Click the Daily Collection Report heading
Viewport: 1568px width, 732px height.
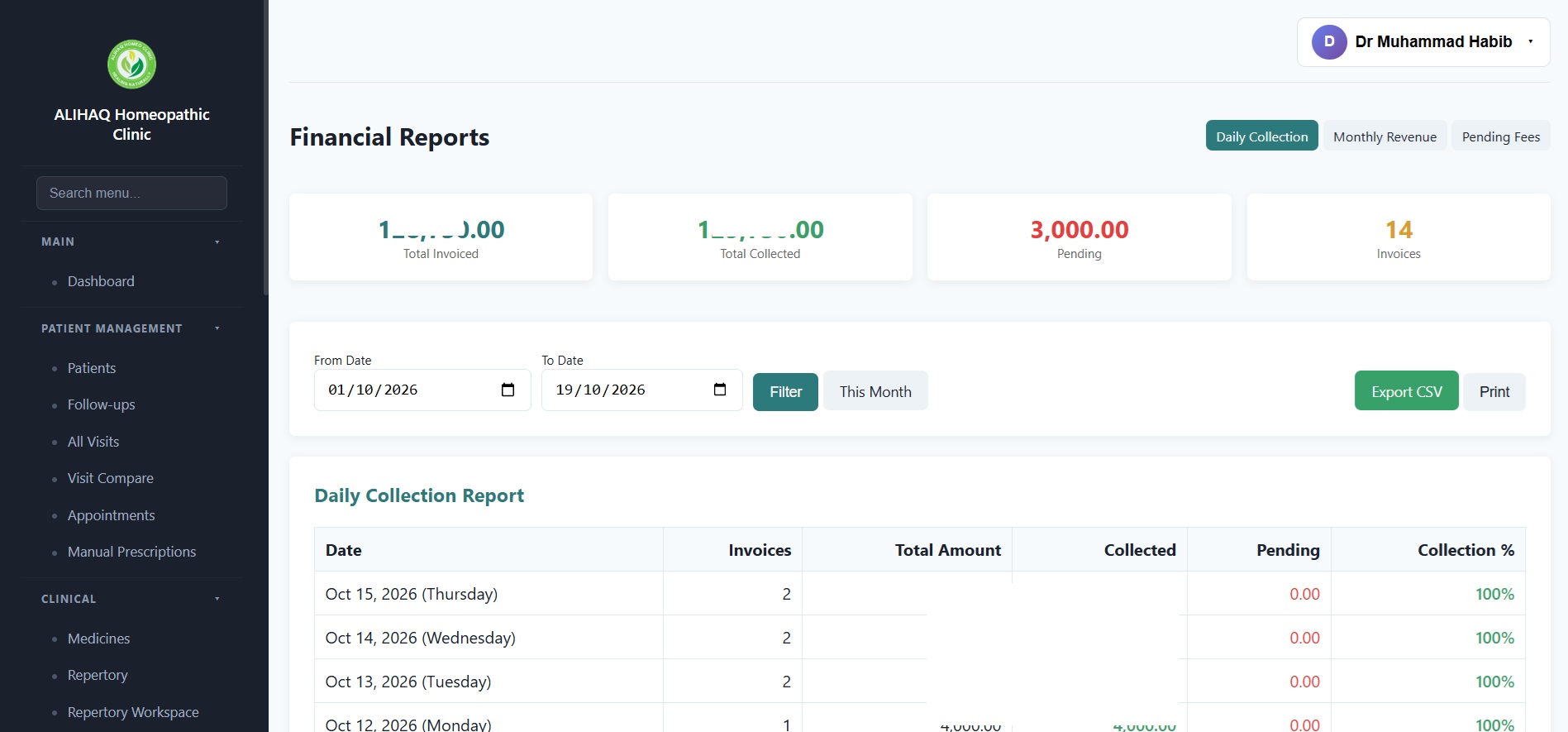419,495
